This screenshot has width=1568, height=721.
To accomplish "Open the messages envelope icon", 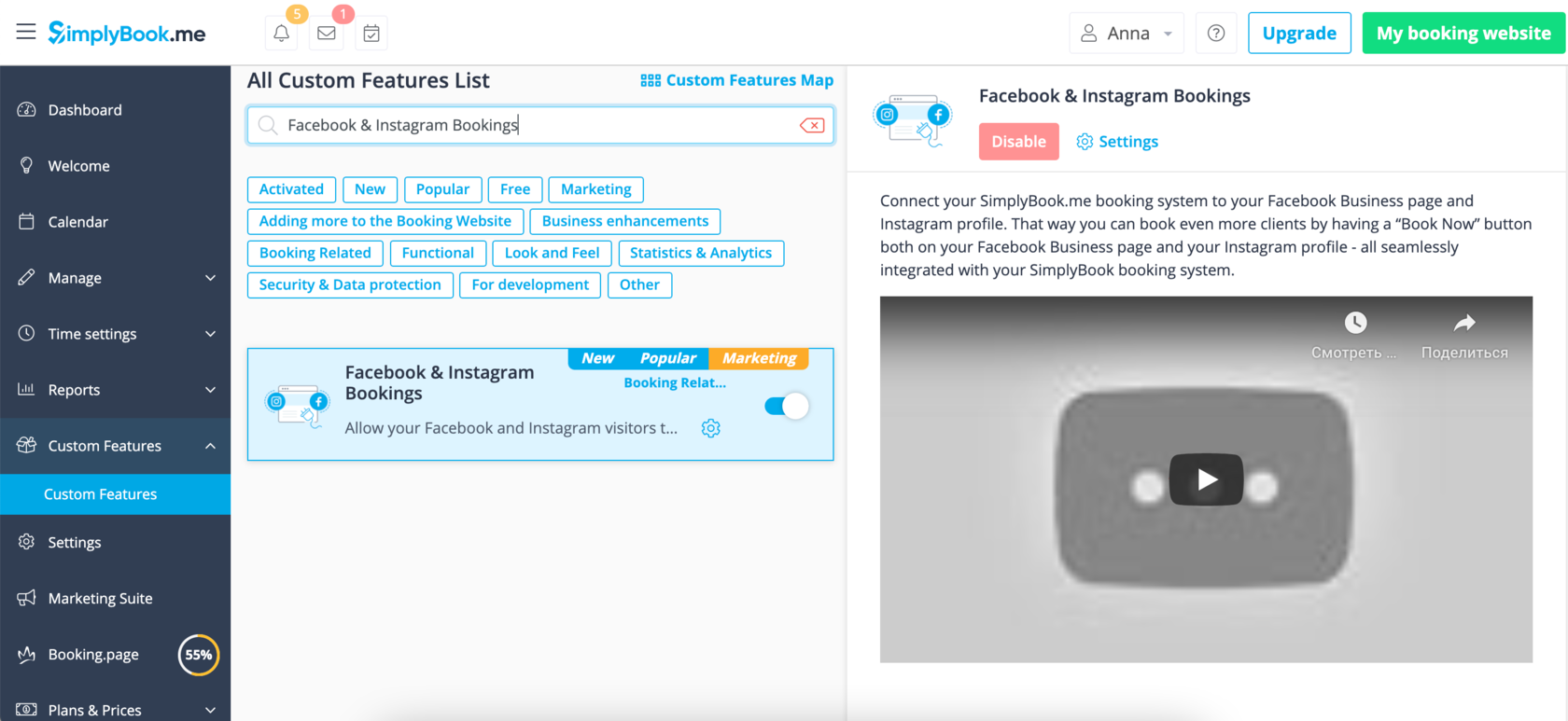I will tap(327, 34).
